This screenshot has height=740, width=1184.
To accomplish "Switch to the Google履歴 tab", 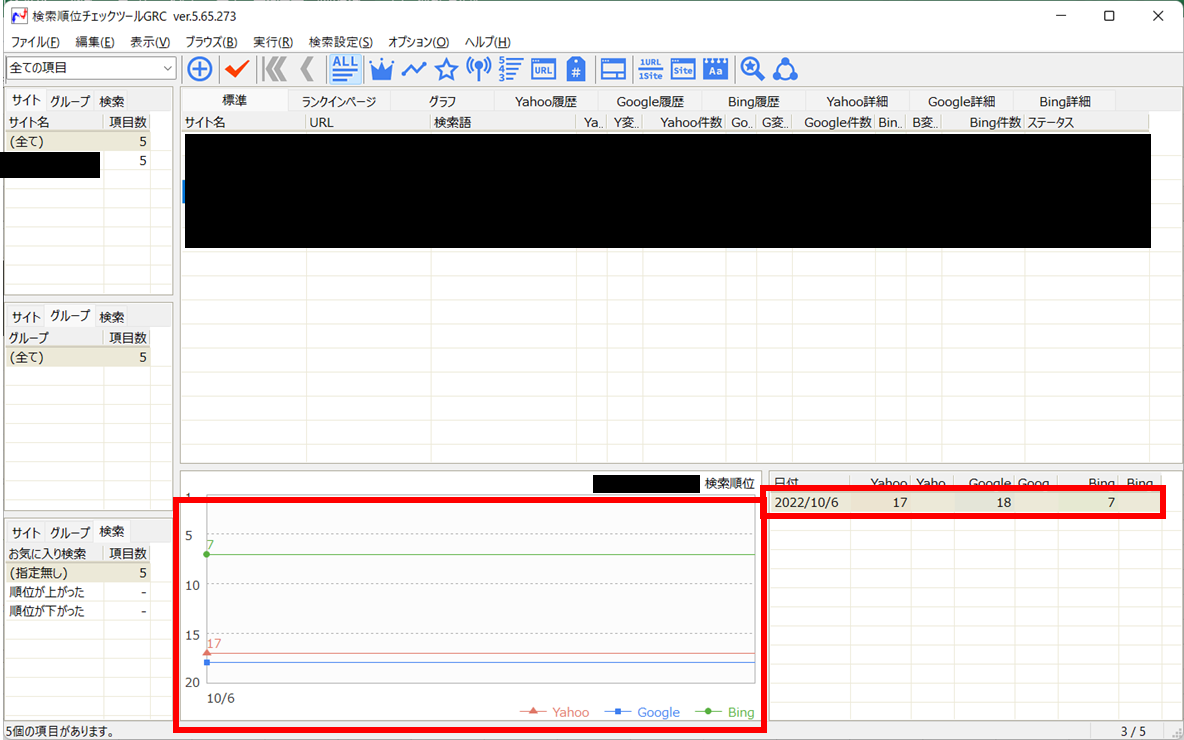I will [x=649, y=101].
